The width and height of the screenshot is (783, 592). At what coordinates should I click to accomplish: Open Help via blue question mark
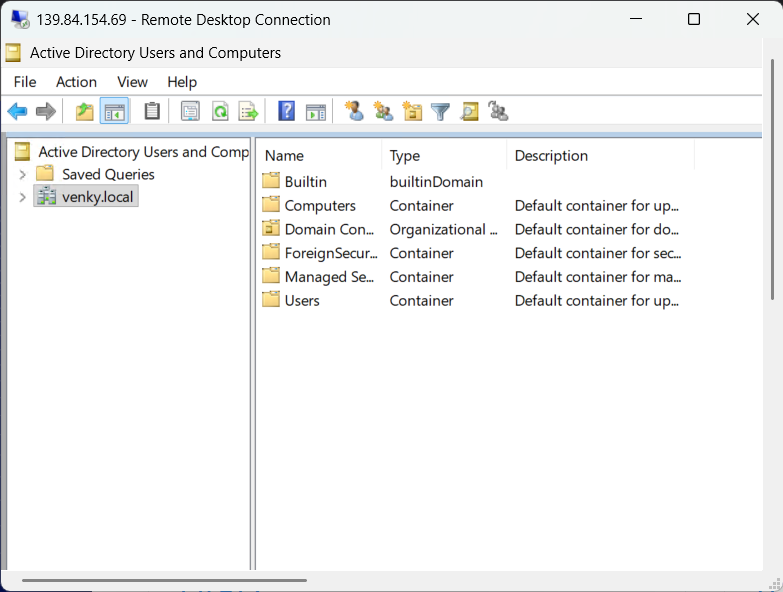click(287, 111)
